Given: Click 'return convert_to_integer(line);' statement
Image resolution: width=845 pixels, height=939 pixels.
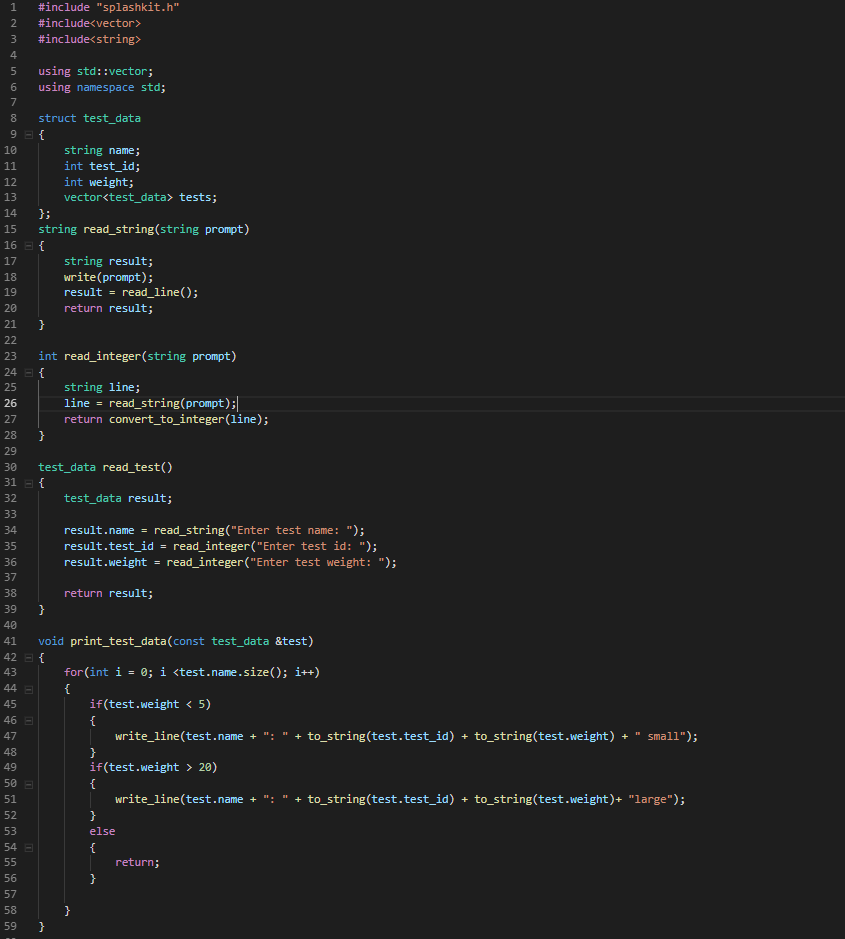Looking at the screenshot, I should 166,420.
